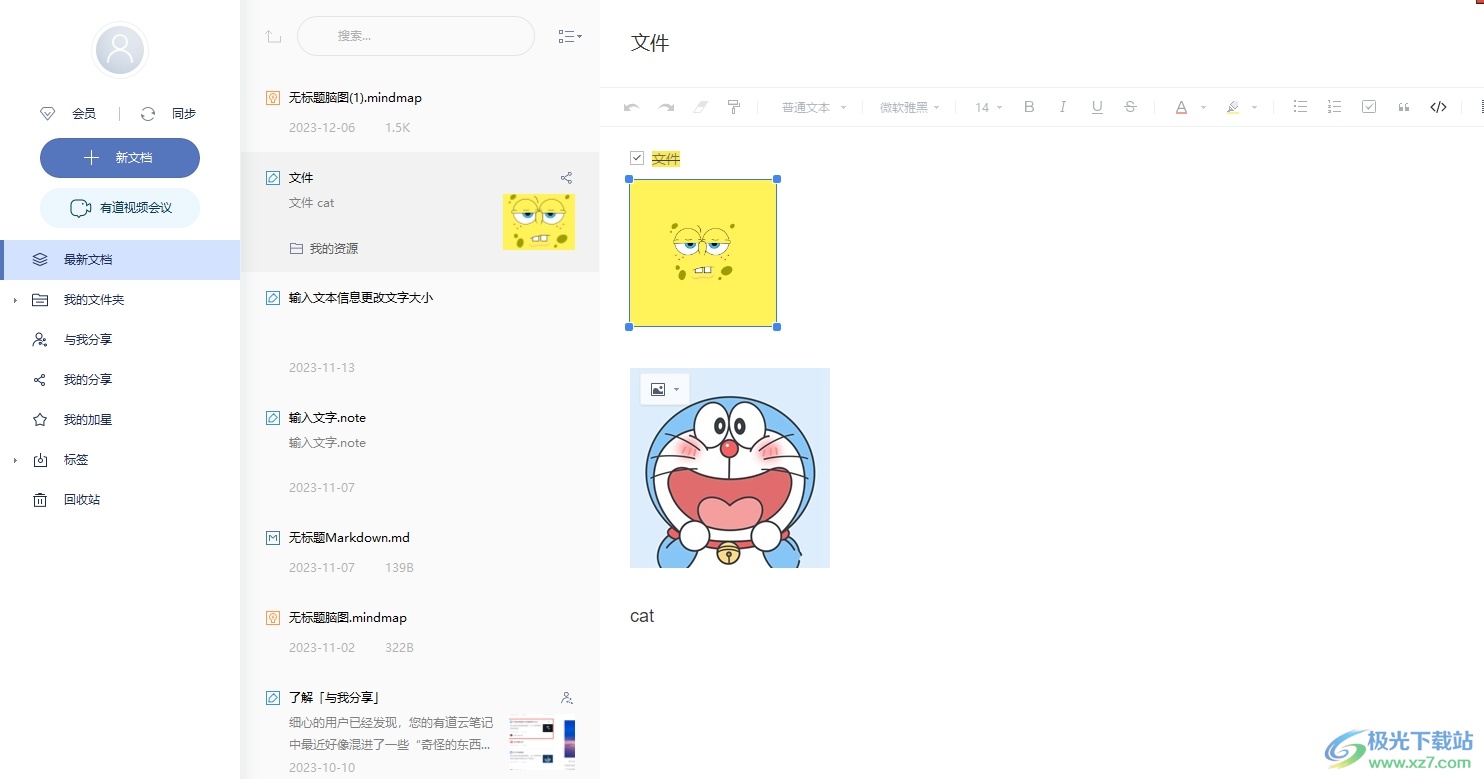Open the font family dropdown 微软雅黑
The image size is (1484, 779).
tap(909, 107)
